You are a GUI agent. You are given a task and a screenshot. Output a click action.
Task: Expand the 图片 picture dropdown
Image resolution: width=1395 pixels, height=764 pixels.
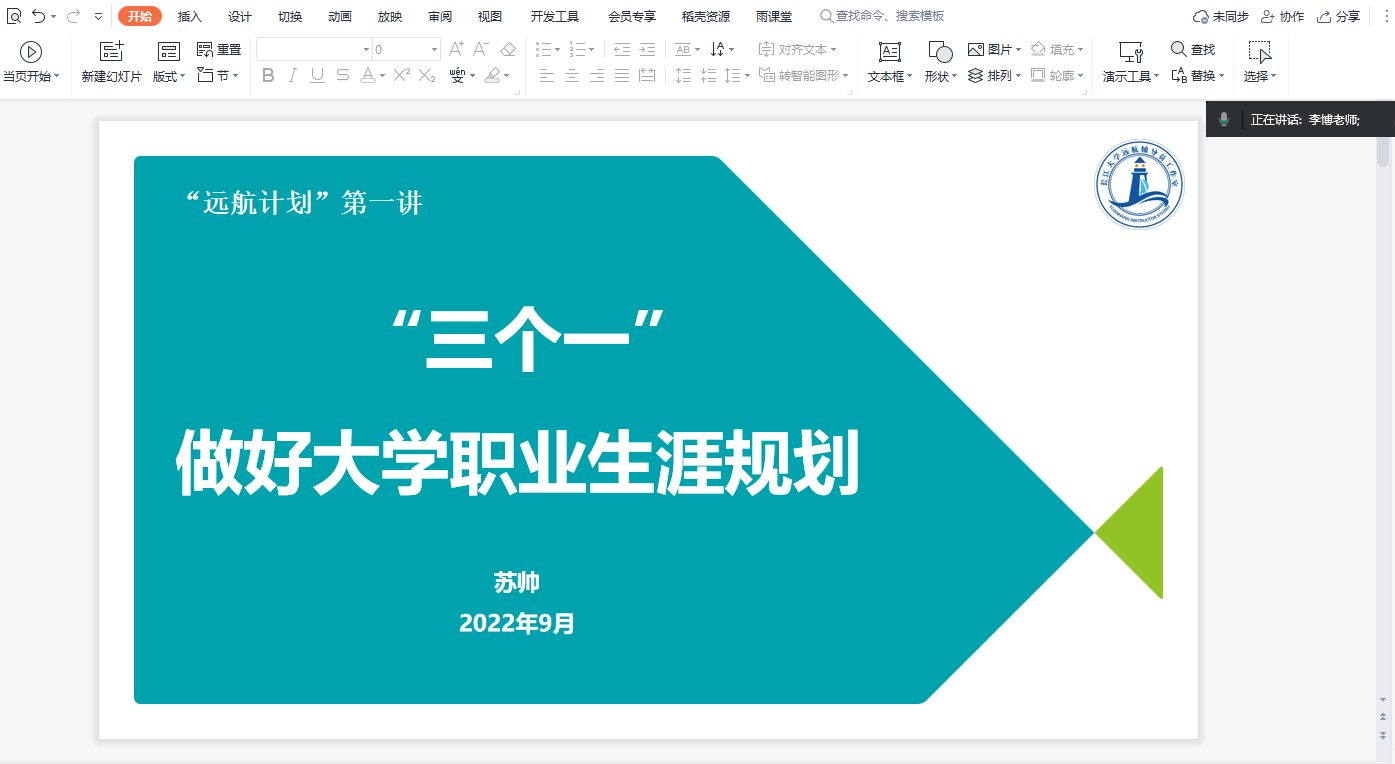pyautogui.click(x=1018, y=49)
